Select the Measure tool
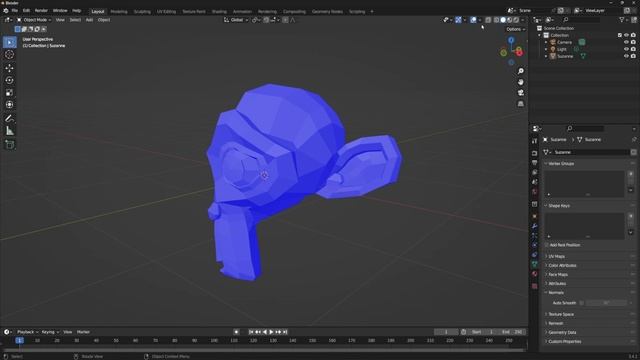The width and height of the screenshot is (640, 360). point(9,131)
